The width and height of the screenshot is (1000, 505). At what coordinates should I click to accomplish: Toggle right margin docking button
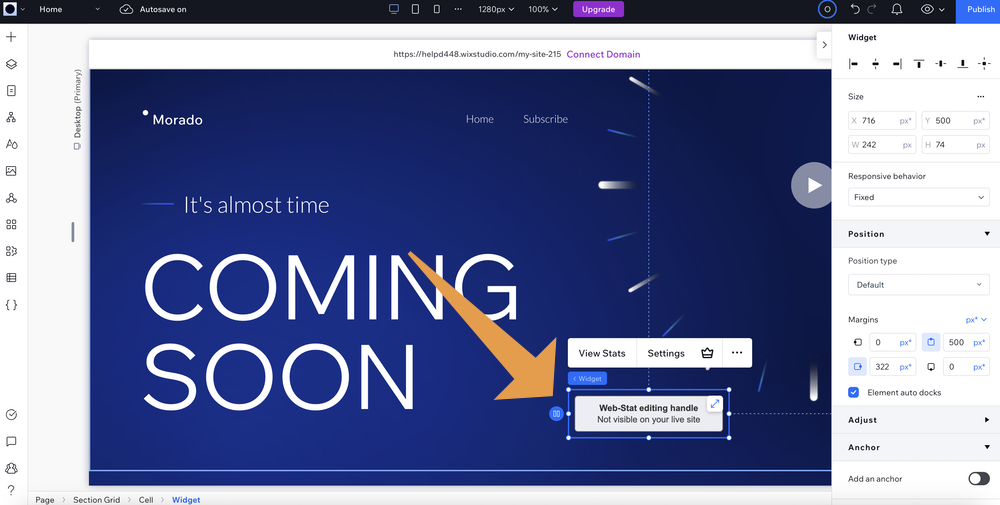coord(858,367)
